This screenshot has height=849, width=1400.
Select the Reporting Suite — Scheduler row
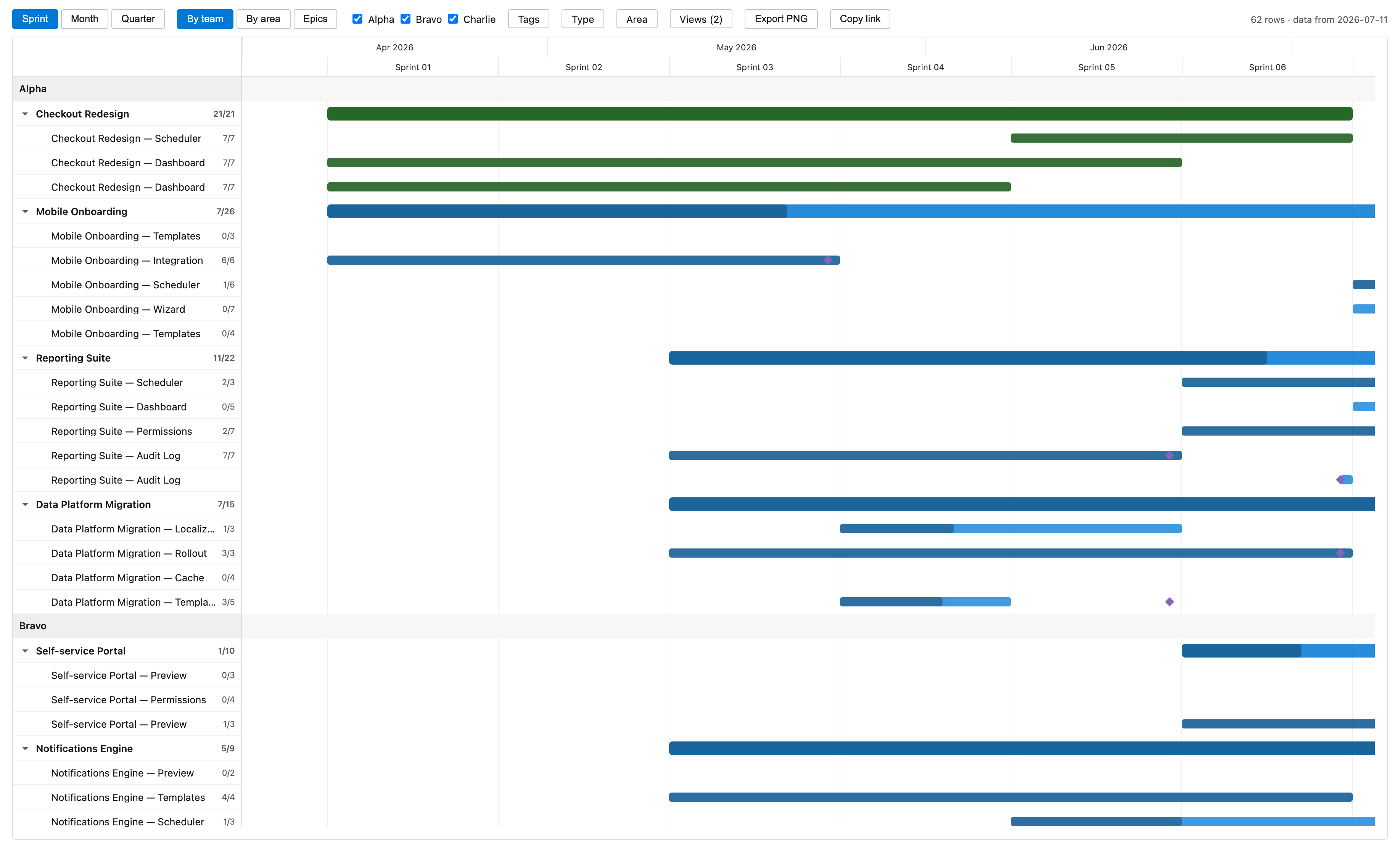[127, 382]
